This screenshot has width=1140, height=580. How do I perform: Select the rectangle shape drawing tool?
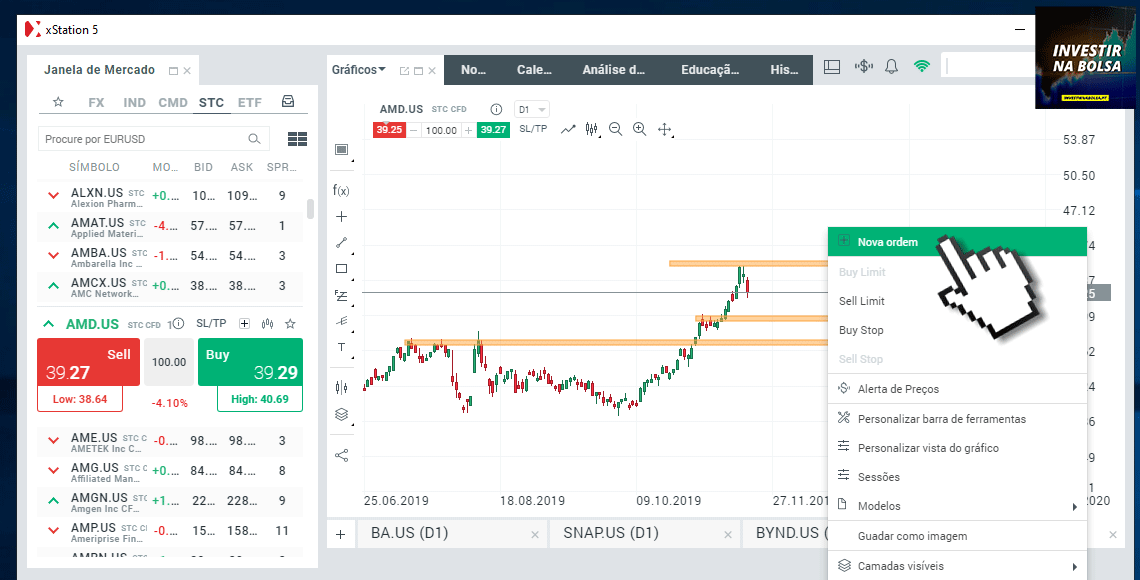pos(342,269)
